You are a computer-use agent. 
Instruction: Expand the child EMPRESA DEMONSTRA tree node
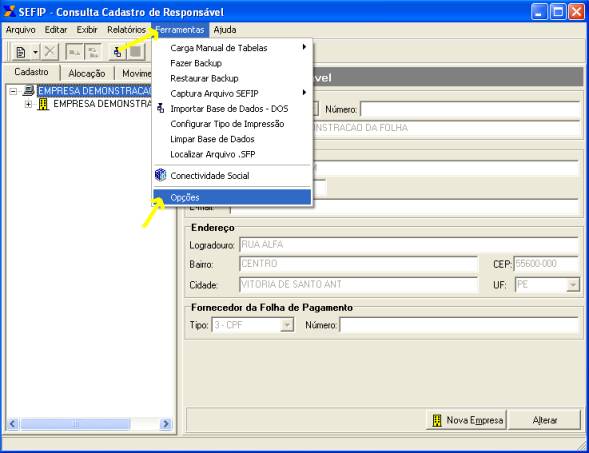click(28, 104)
